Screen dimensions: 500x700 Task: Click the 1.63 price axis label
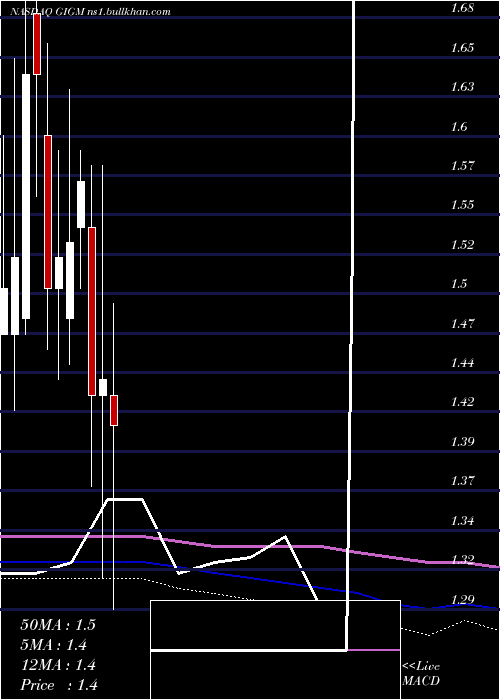pos(462,87)
